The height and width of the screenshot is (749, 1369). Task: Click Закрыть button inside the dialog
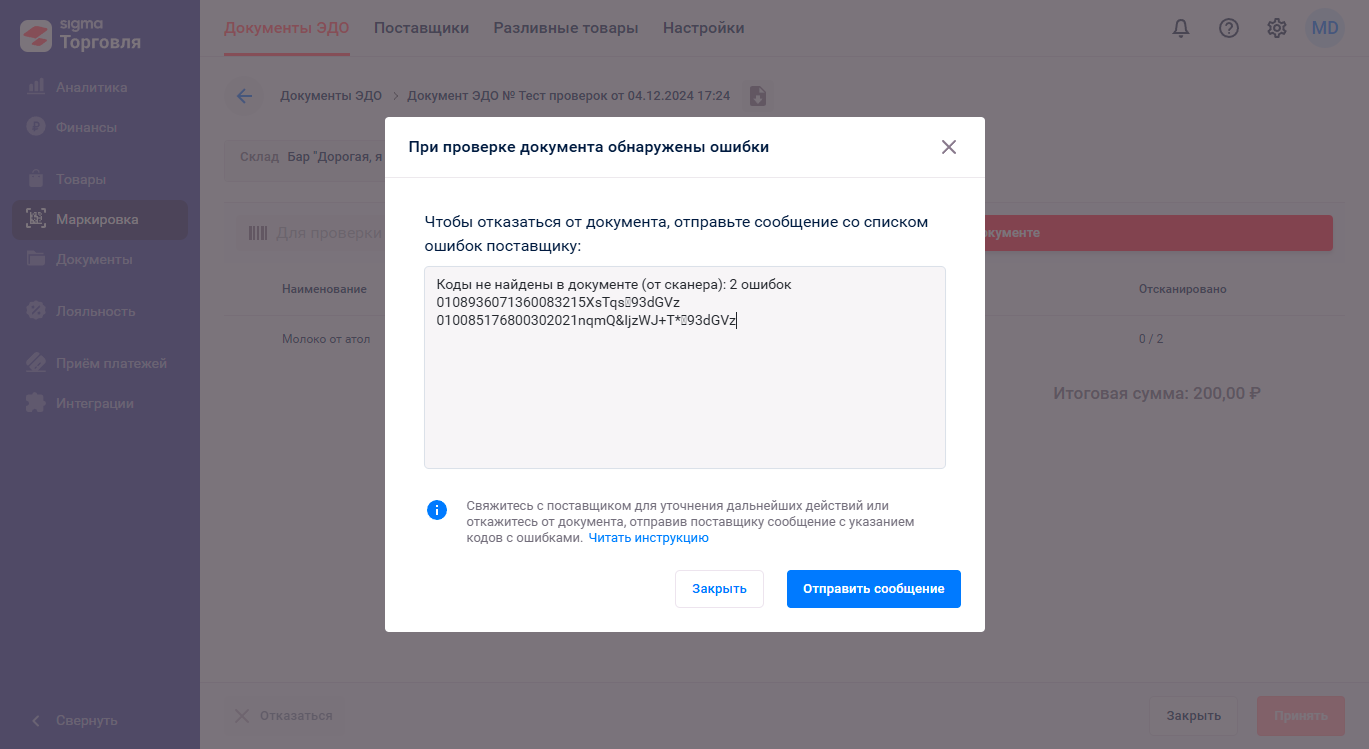pos(719,589)
